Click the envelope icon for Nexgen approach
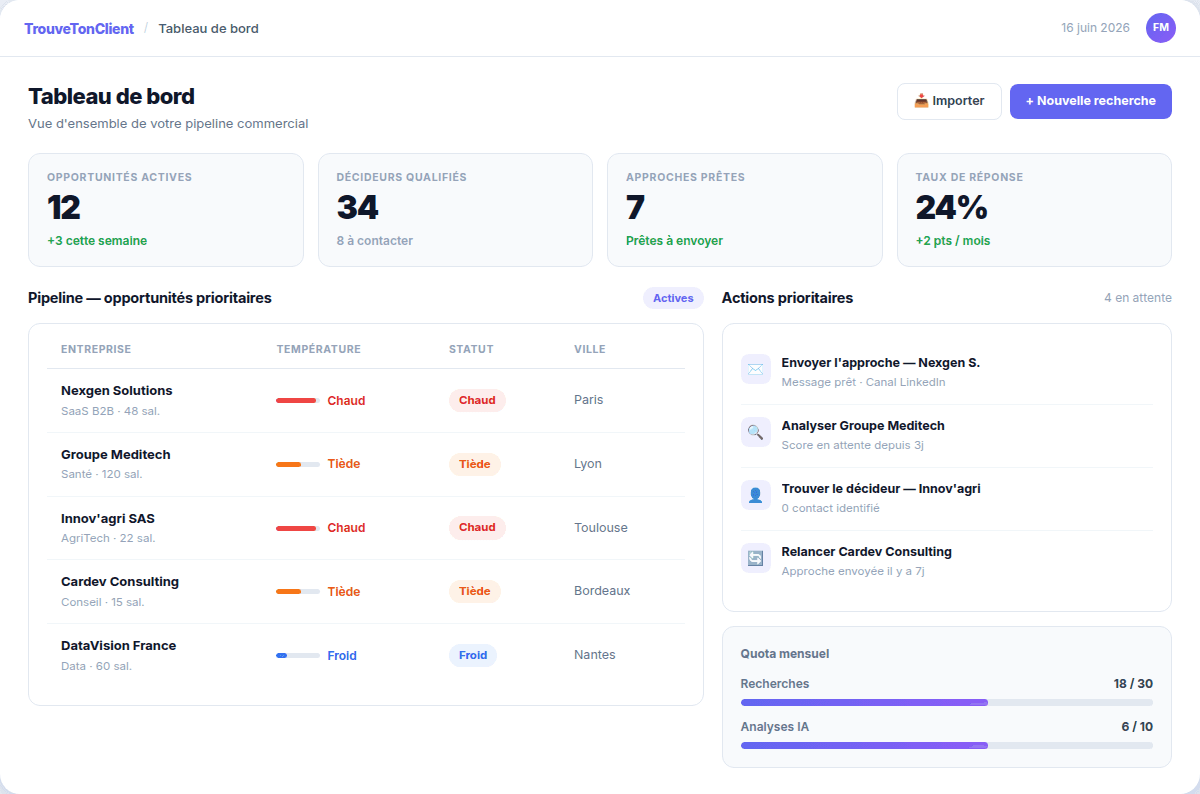This screenshot has height=794, width=1200. [756, 369]
